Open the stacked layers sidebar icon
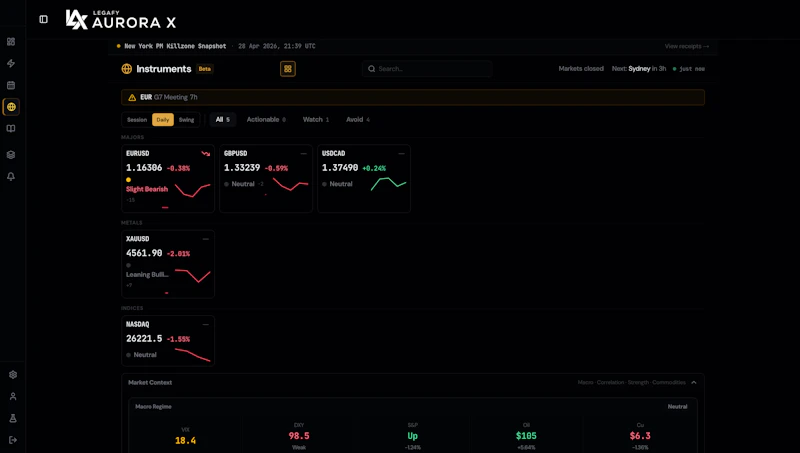 (x=11, y=155)
